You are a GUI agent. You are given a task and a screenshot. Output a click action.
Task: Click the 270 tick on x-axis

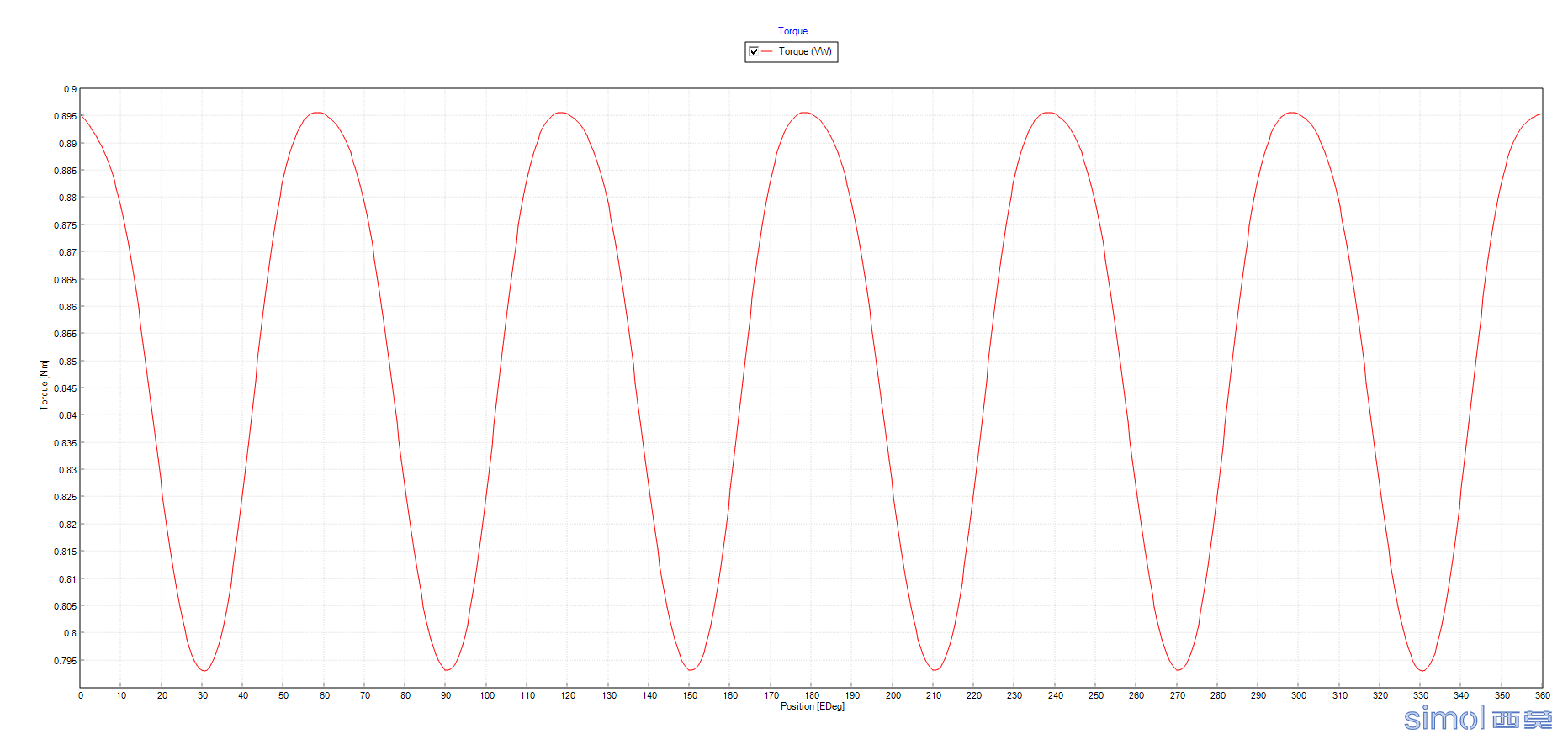point(1177,695)
